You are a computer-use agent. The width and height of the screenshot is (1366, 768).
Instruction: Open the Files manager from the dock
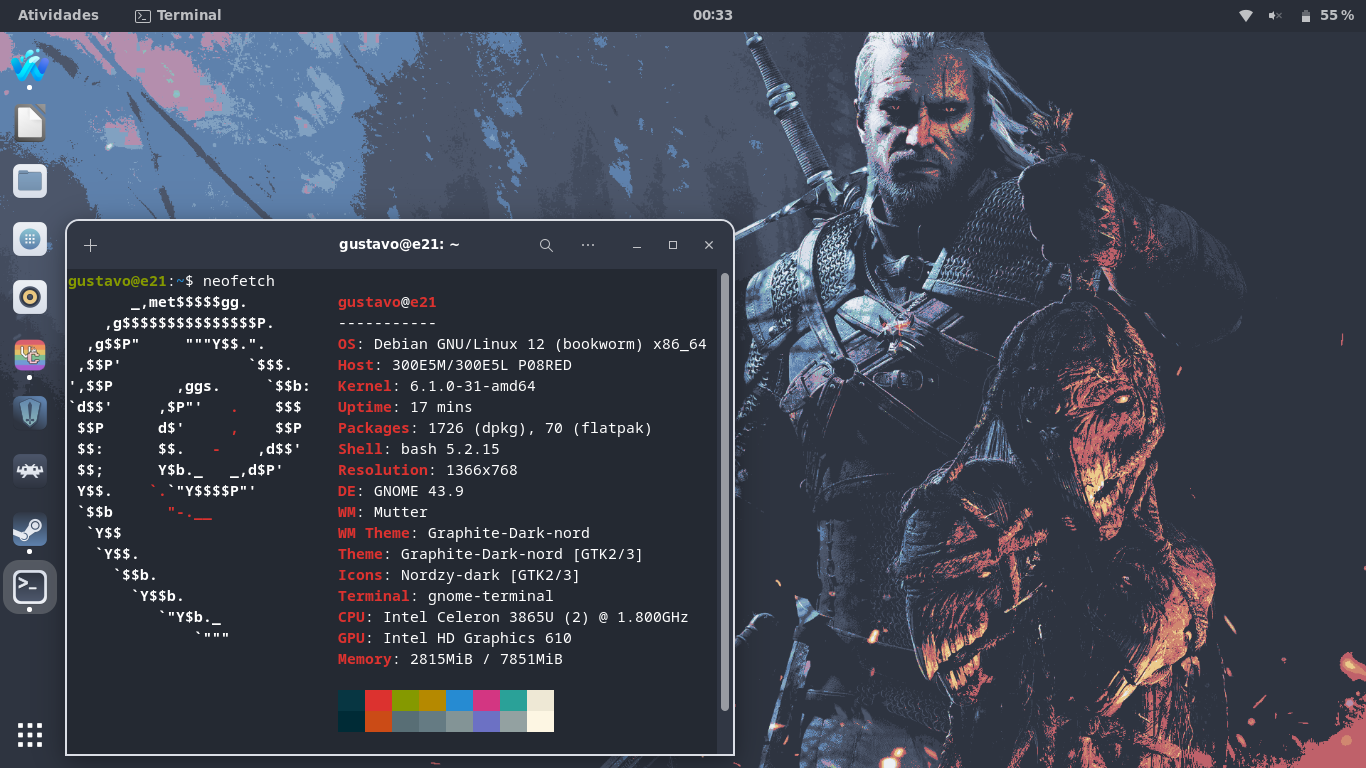click(30, 181)
